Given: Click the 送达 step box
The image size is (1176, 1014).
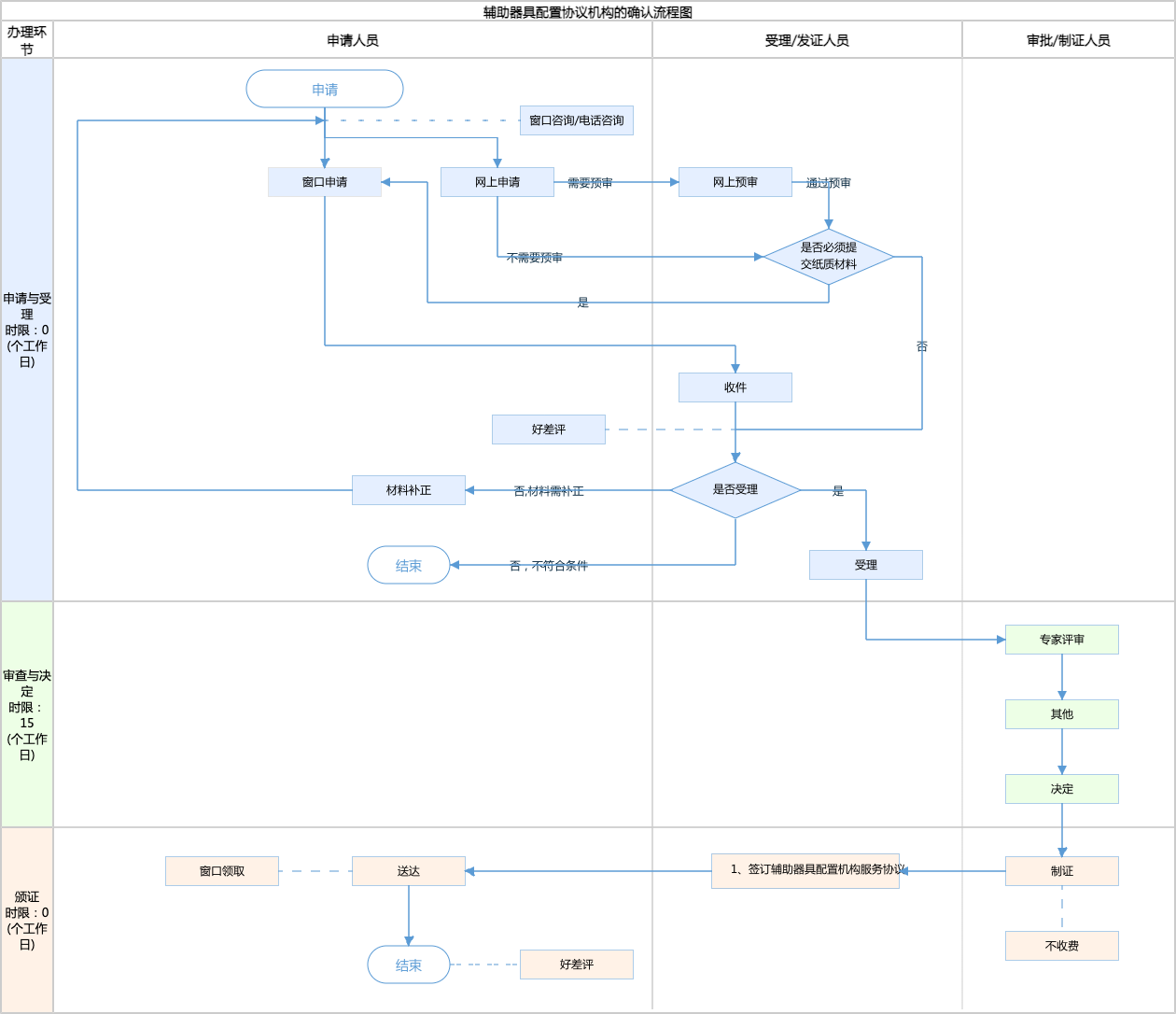Looking at the screenshot, I should [408, 871].
